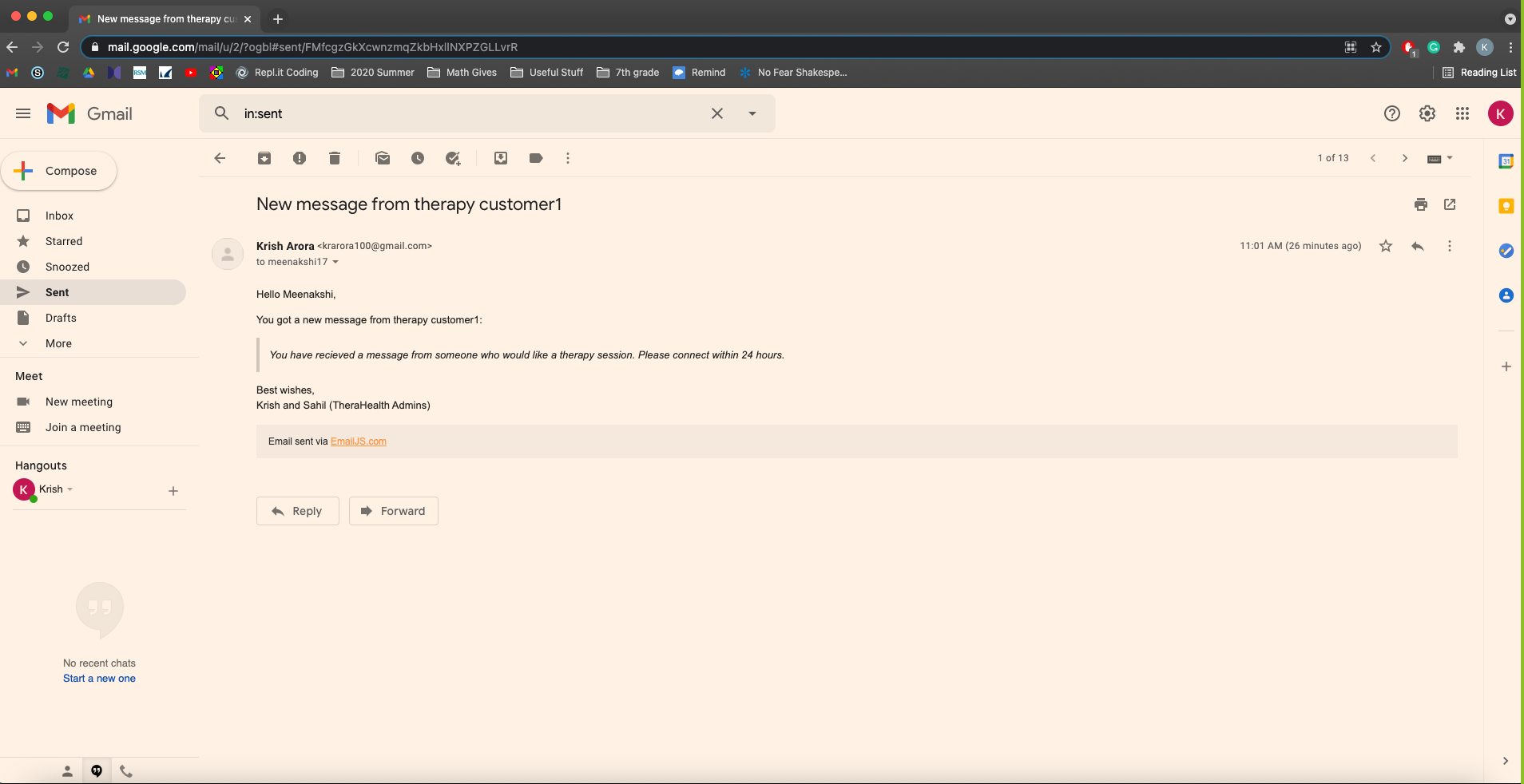Screen dimensions: 1524x784
Task: Open Gmail Support help icon
Action: [x=1392, y=113]
